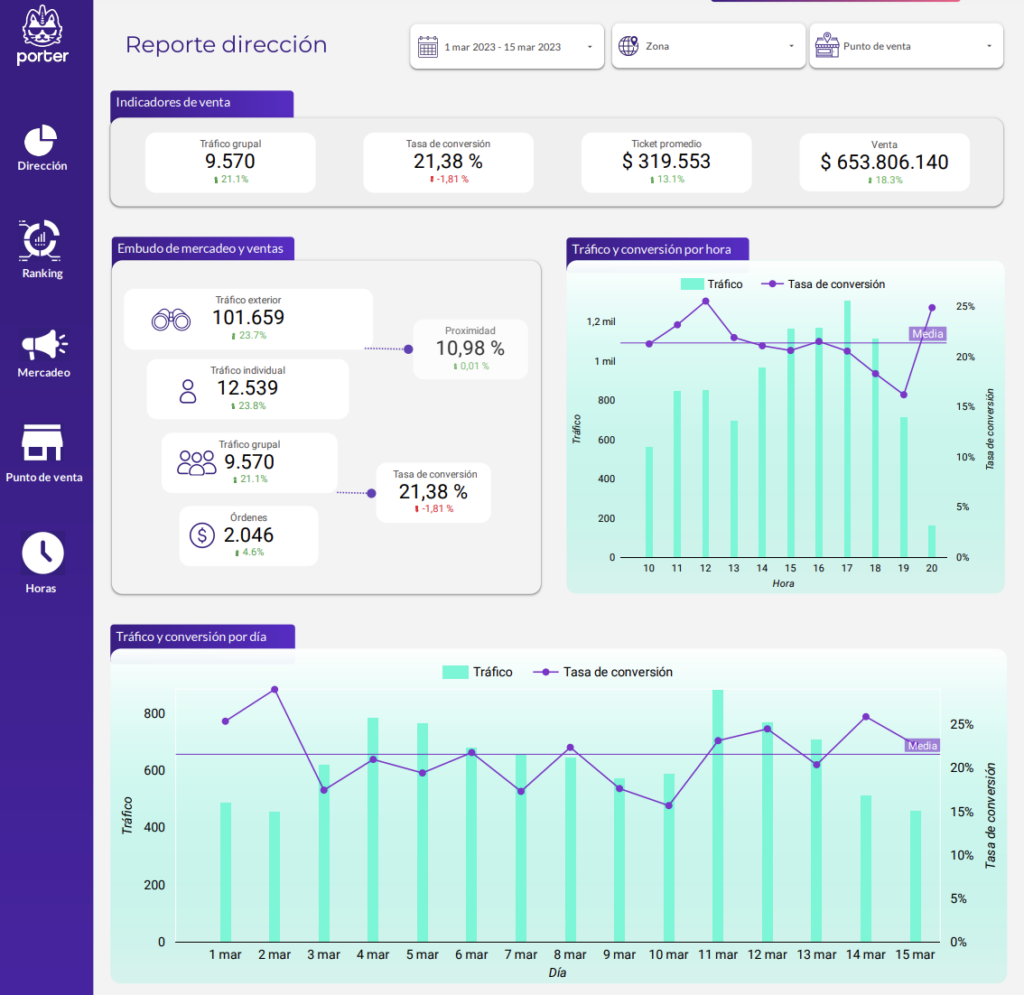Click the globe icon next to Zona
Image resolution: width=1024 pixels, height=995 pixels.
[630, 45]
